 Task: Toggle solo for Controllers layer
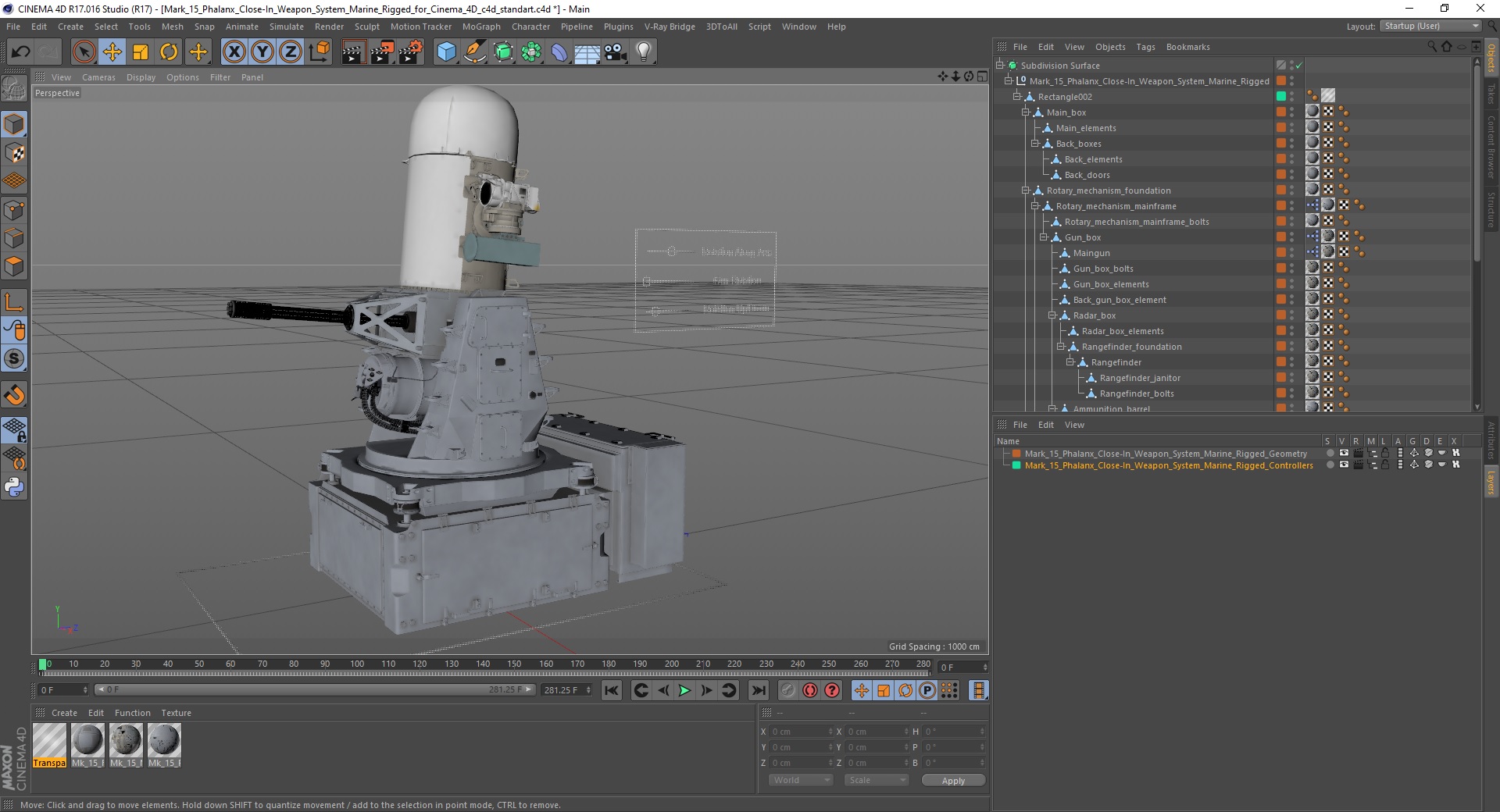coord(1330,465)
